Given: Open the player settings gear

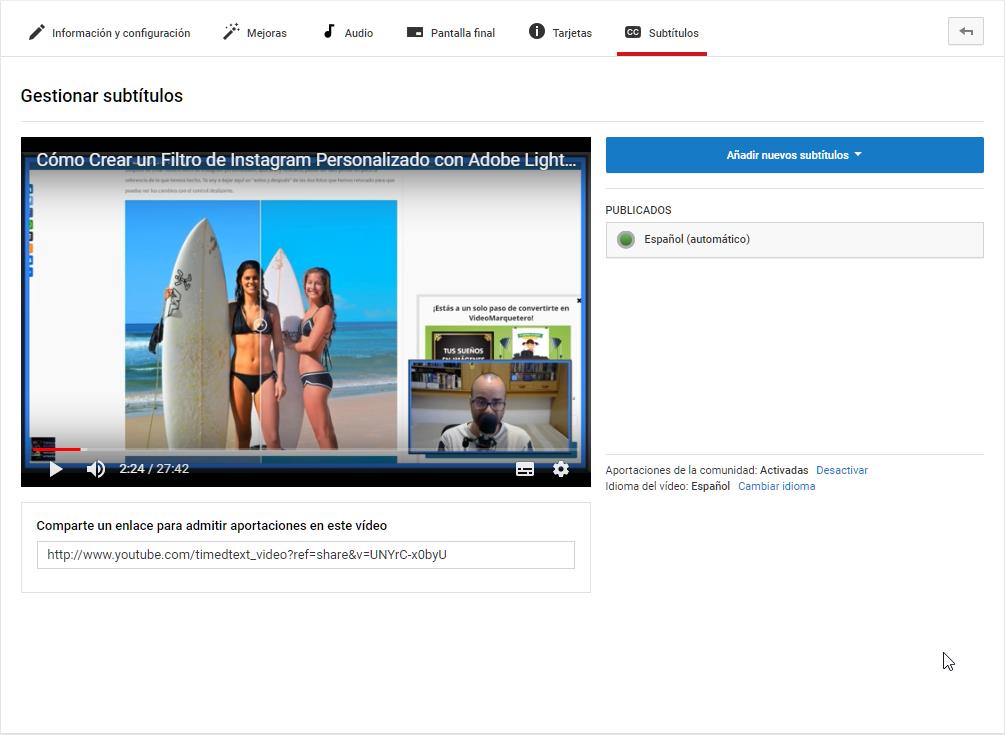Looking at the screenshot, I should coord(561,469).
